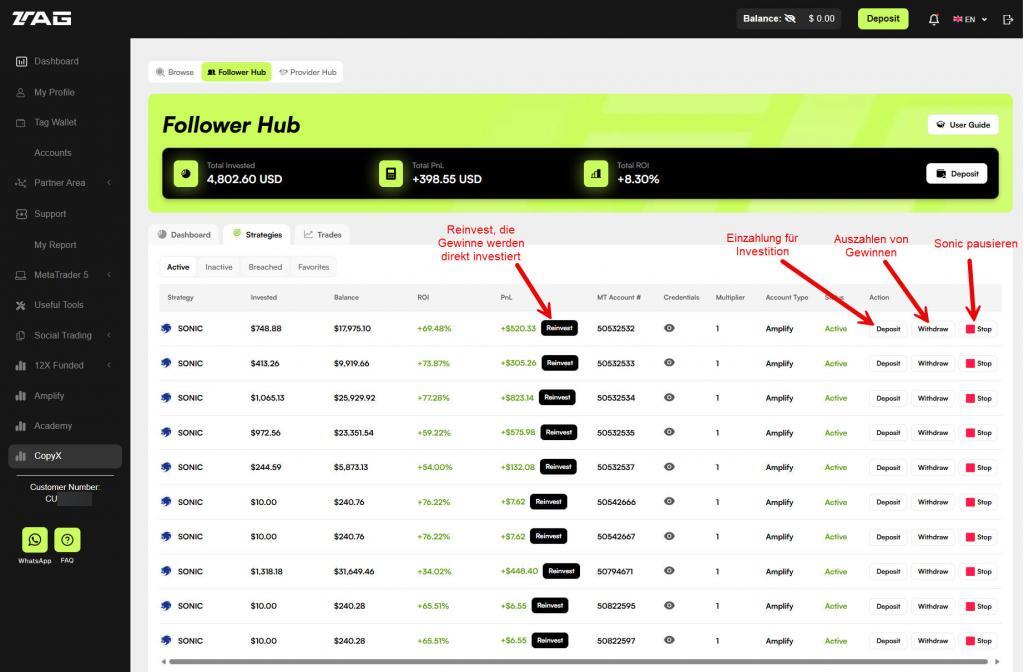Show credentials for account 50532534

coord(669,398)
